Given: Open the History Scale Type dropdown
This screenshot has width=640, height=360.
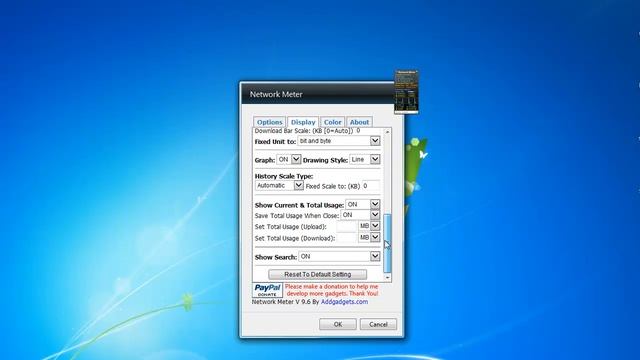Looking at the screenshot, I should point(280,186).
